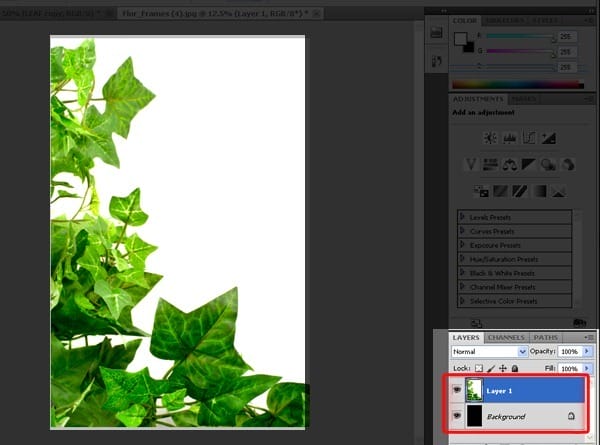
Task: Open the Normal blend mode dropdown
Action: 489,351
